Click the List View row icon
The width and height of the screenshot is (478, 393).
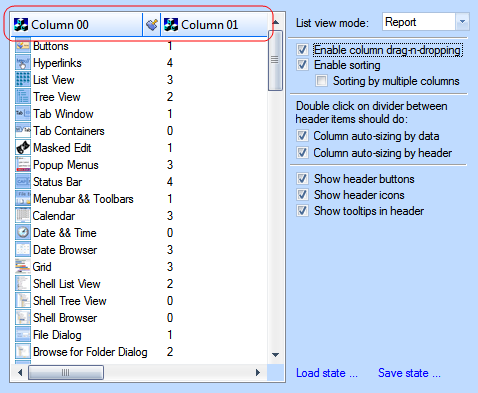[x=23, y=80]
